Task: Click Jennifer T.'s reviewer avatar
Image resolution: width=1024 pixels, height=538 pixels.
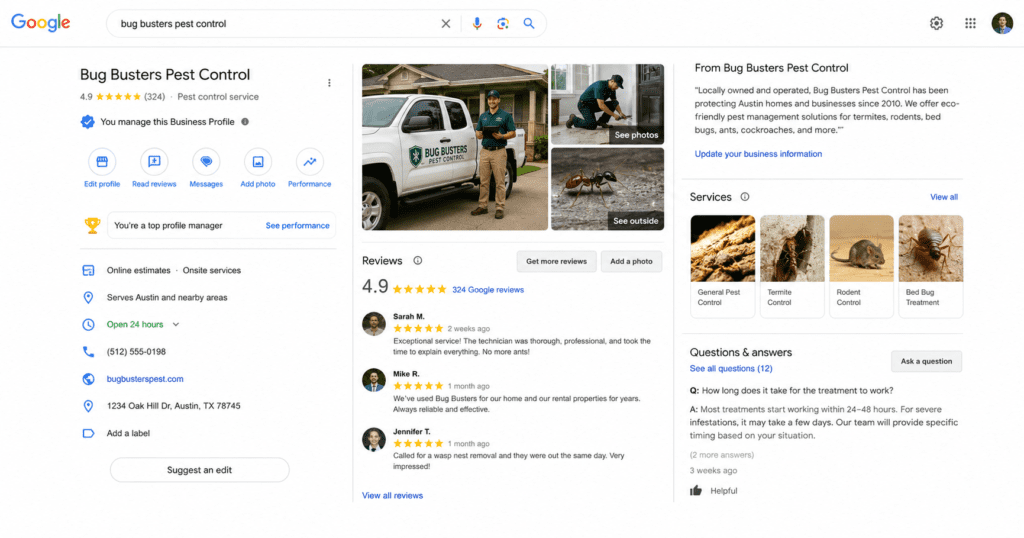Action: (x=374, y=439)
